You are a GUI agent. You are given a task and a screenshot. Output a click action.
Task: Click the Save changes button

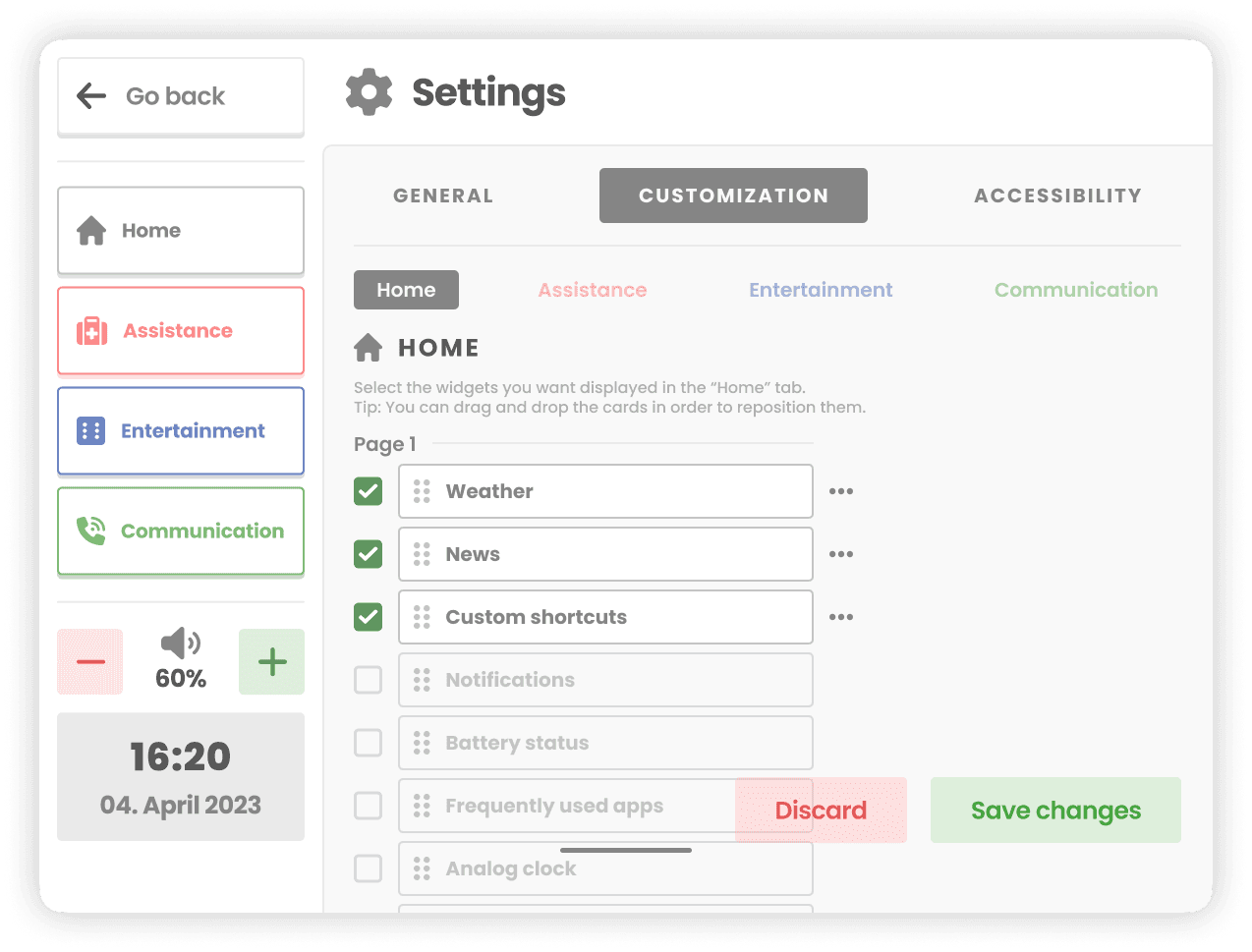pos(1055,810)
